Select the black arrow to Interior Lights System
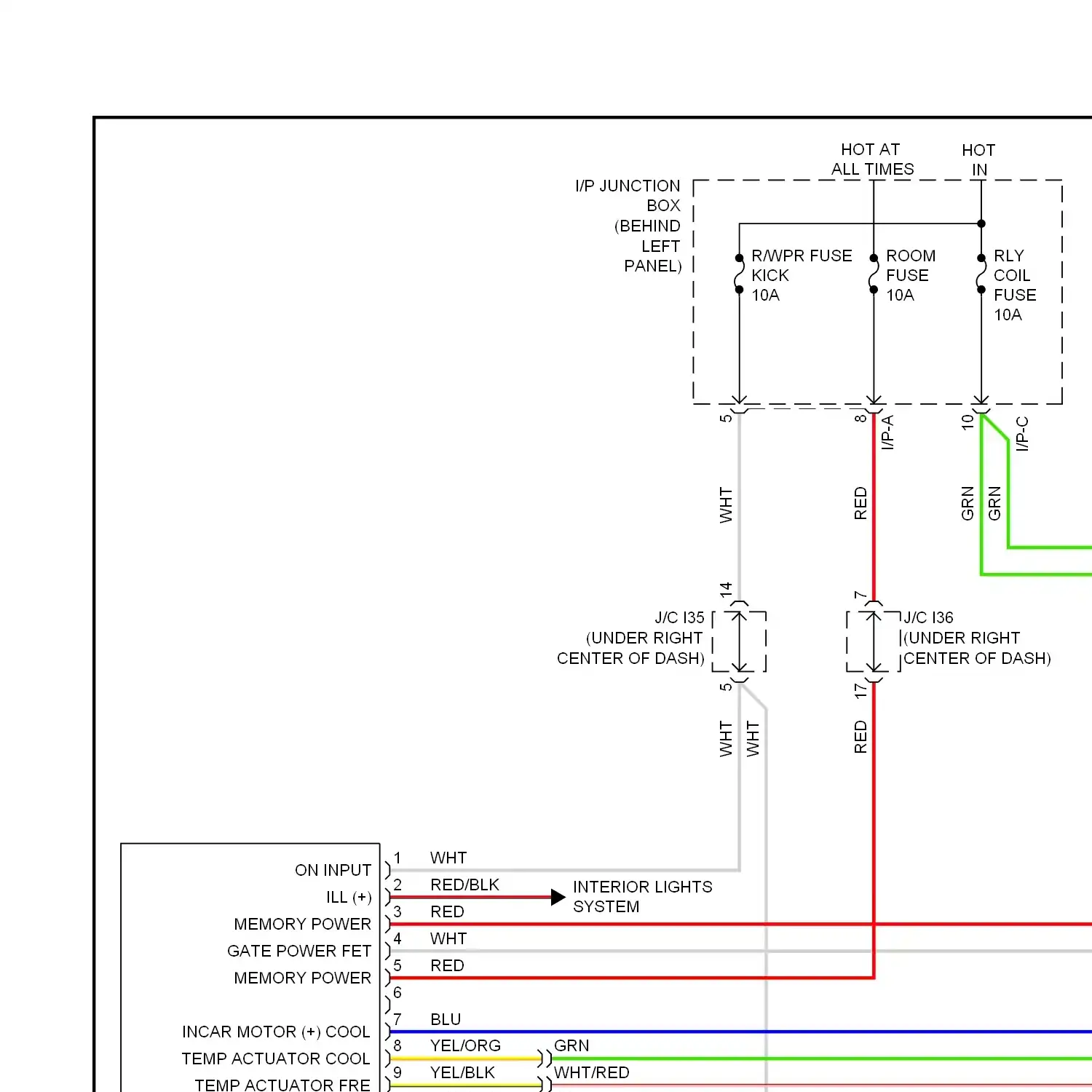 click(558, 897)
